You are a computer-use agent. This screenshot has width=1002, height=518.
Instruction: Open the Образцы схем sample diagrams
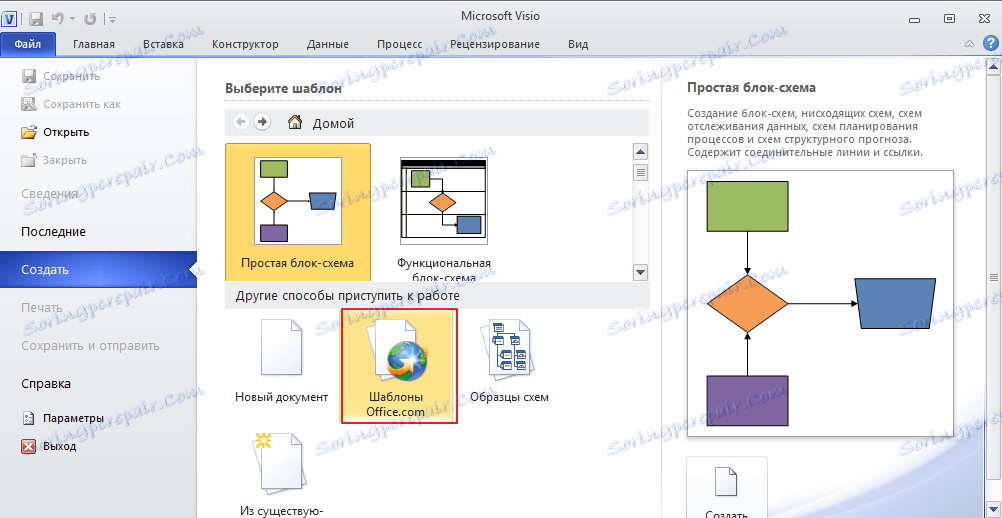pos(509,362)
